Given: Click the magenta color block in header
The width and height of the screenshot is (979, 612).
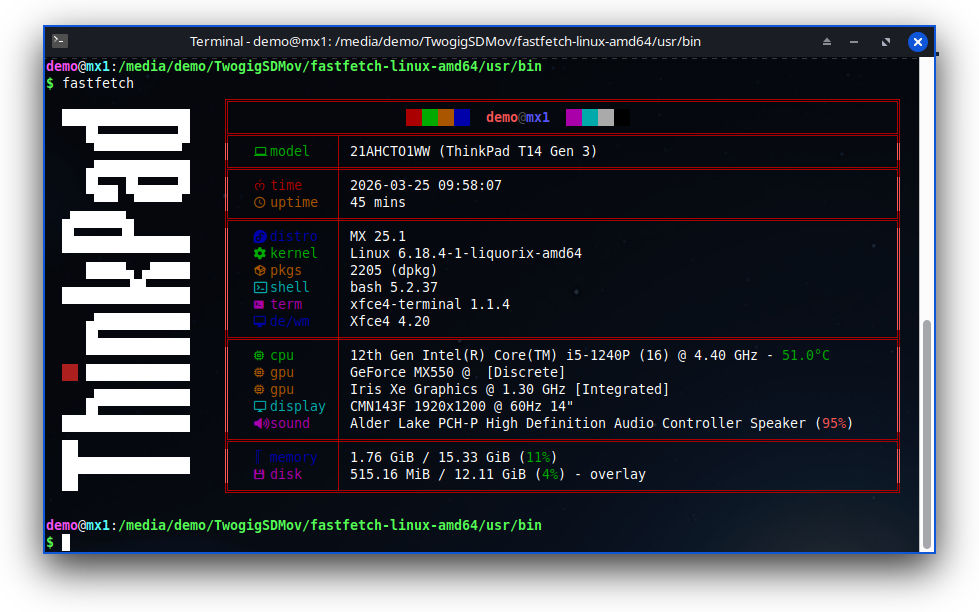Looking at the screenshot, I should click(x=574, y=117).
